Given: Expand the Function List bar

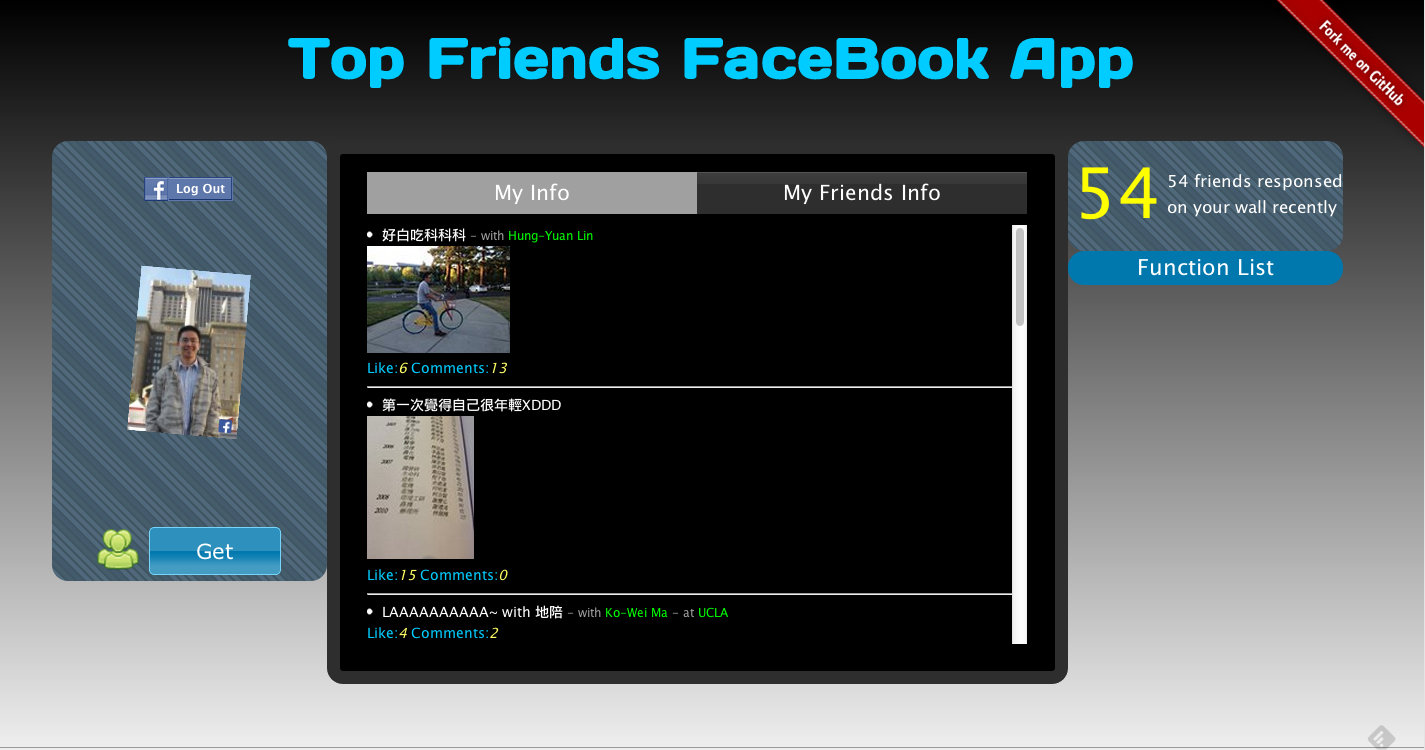Looking at the screenshot, I should [x=1205, y=268].
